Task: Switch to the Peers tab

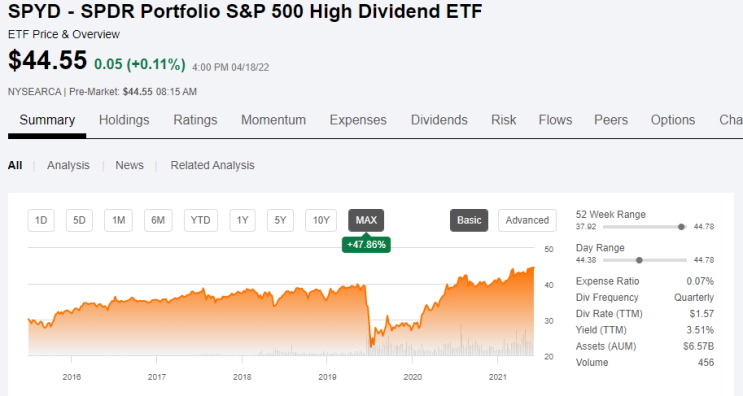Action: point(611,120)
